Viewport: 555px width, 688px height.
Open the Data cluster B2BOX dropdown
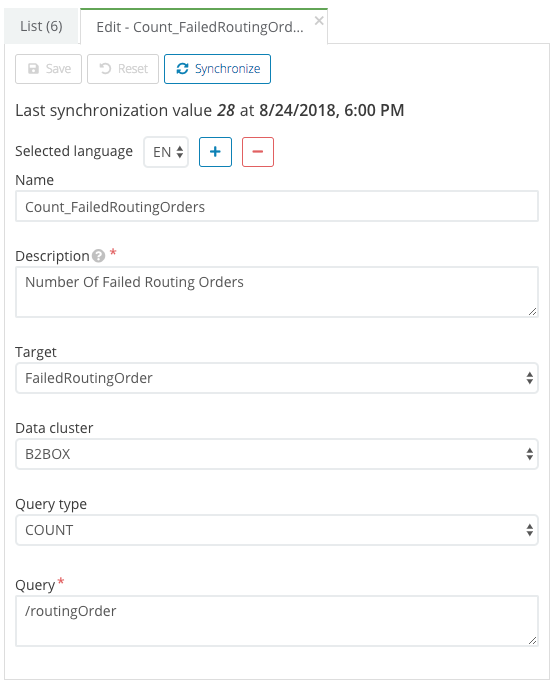tap(277, 454)
